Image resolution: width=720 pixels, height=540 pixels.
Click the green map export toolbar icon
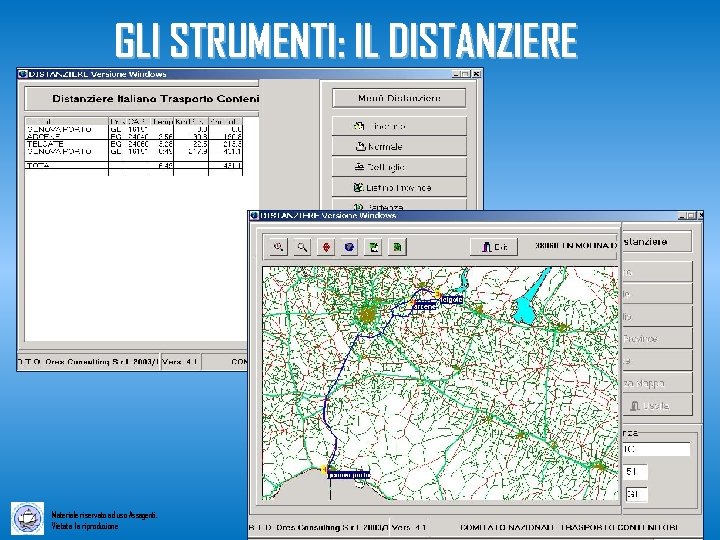tap(374, 247)
